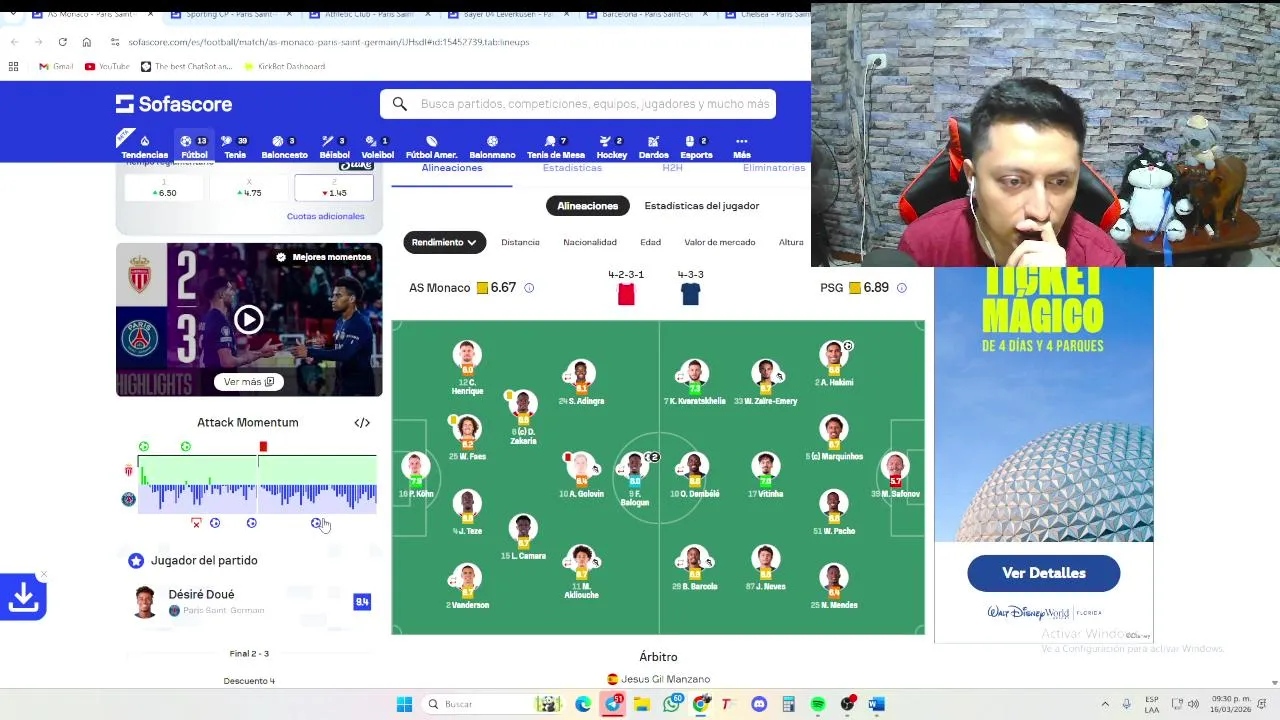Click the download arrow icon

click(x=23, y=597)
